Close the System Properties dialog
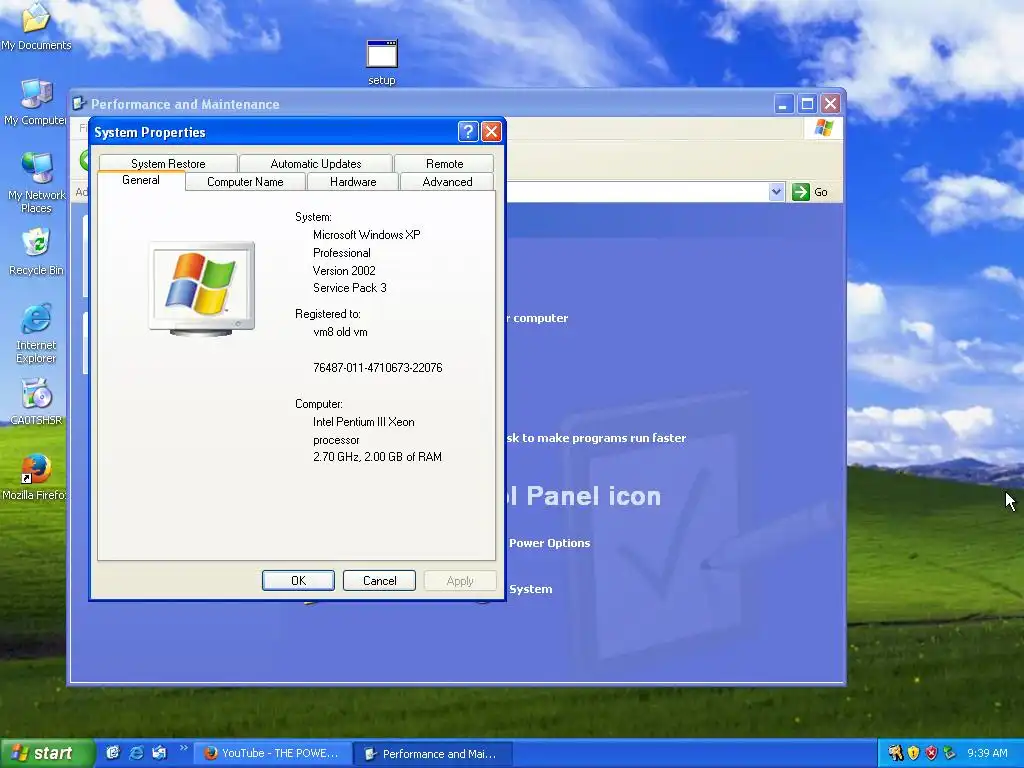 click(x=491, y=132)
